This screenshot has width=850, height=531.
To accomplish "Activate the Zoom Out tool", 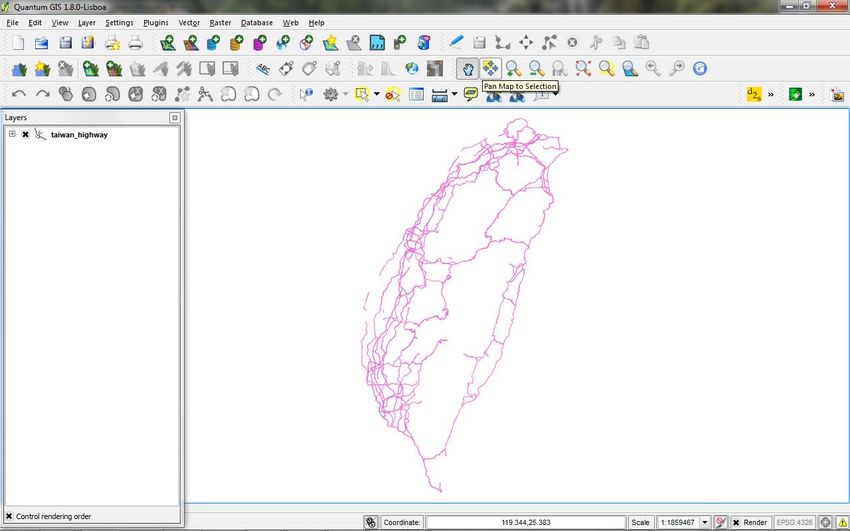I will [537, 68].
